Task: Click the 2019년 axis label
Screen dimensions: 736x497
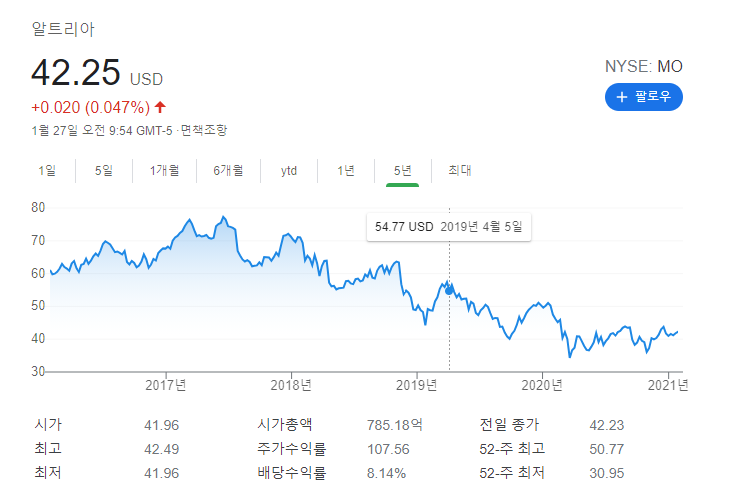Action: [416, 385]
